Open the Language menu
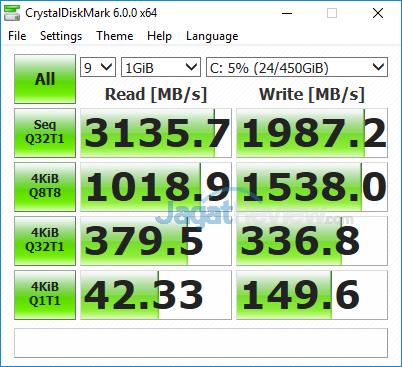The width and height of the screenshot is (402, 367). (x=212, y=36)
